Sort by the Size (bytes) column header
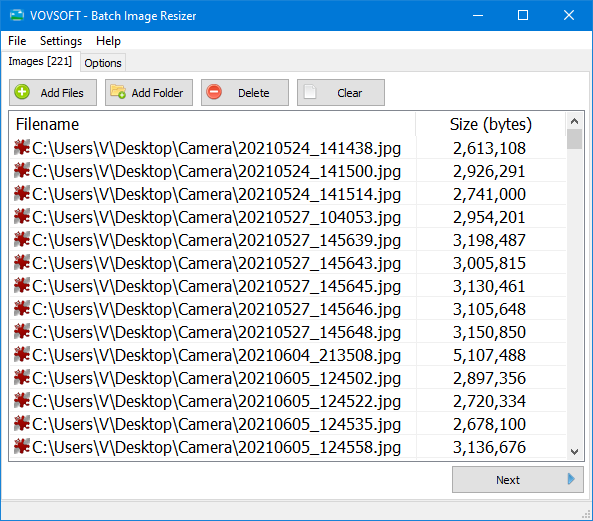The height and width of the screenshot is (521, 593). (x=491, y=124)
